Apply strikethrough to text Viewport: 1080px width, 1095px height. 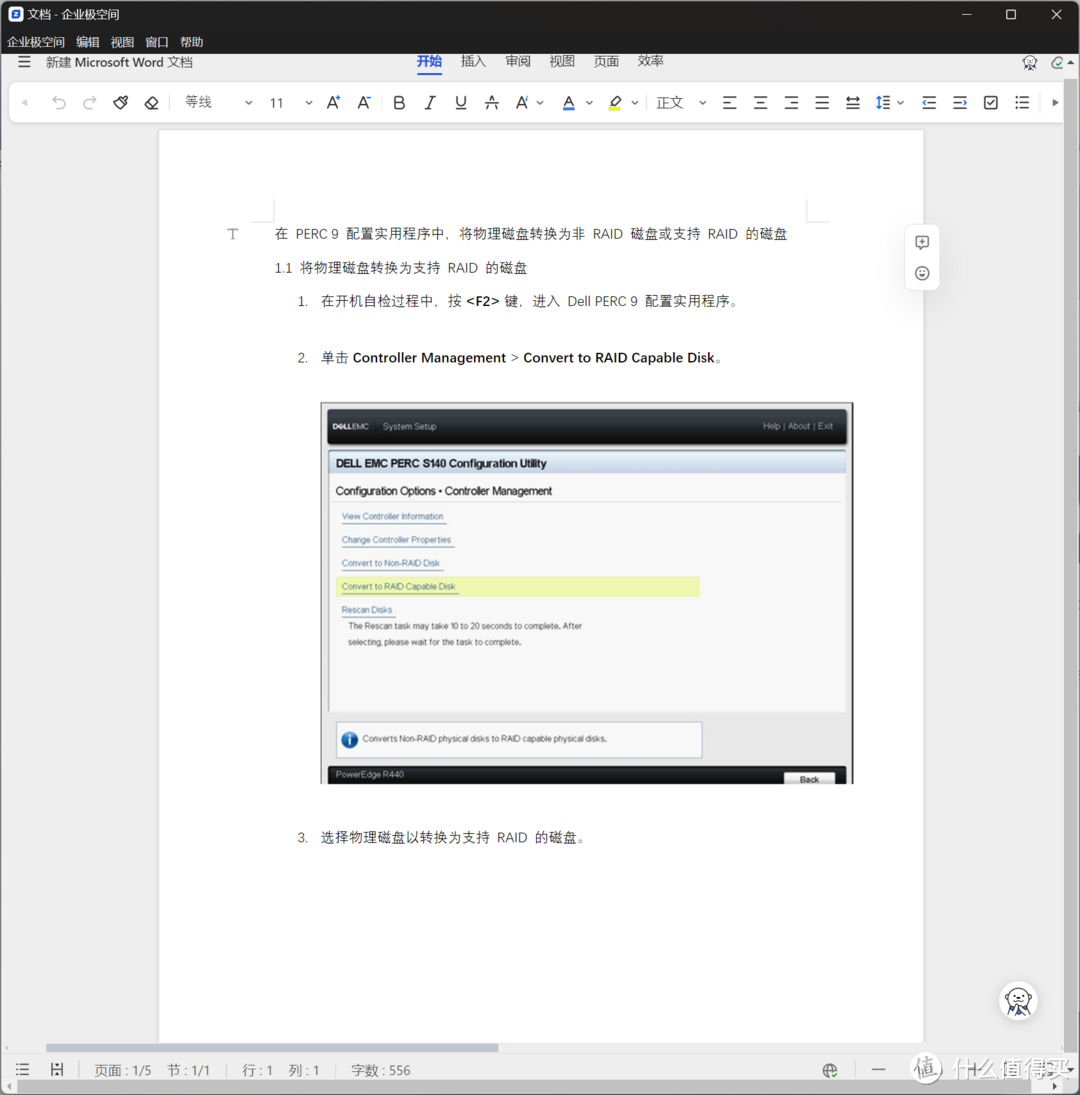(491, 102)
